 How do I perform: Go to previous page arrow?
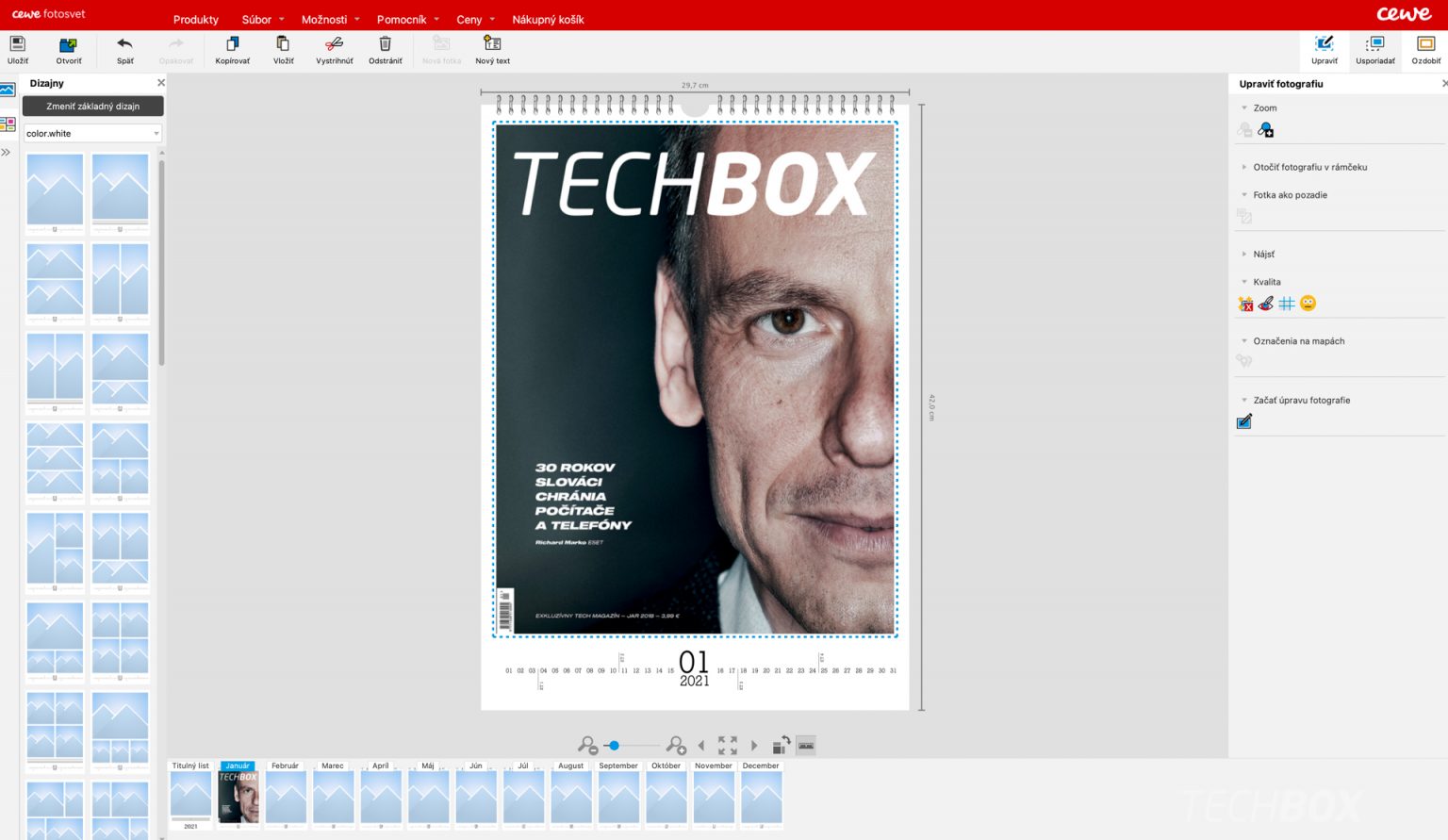(701, 746)
